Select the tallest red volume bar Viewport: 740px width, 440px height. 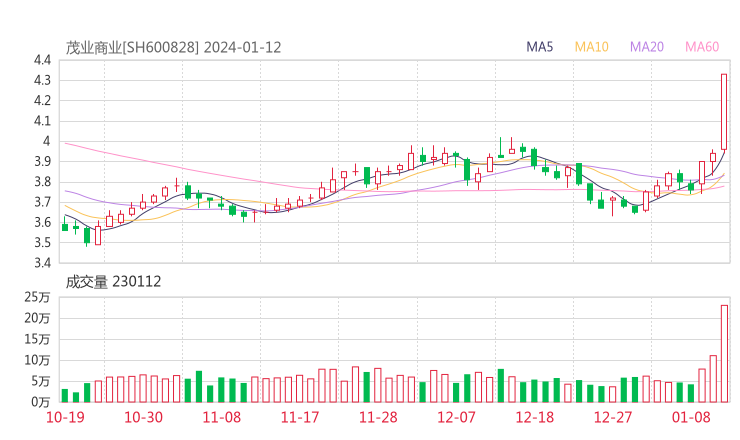click(x=724, y=354)
